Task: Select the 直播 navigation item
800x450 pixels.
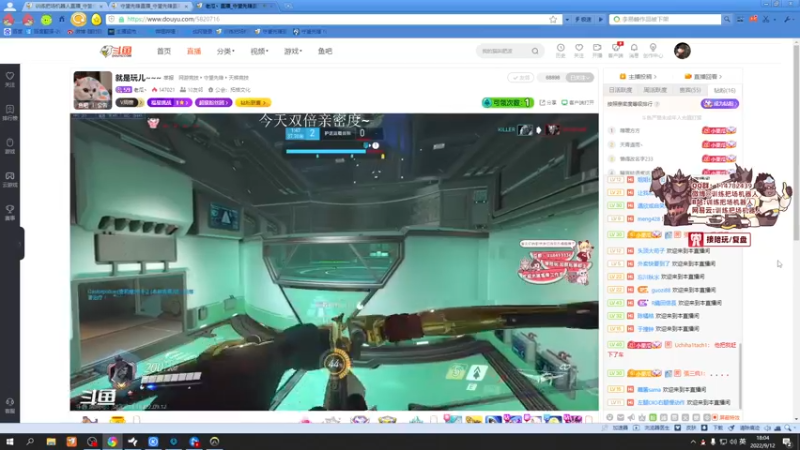Action: [194, 51]
